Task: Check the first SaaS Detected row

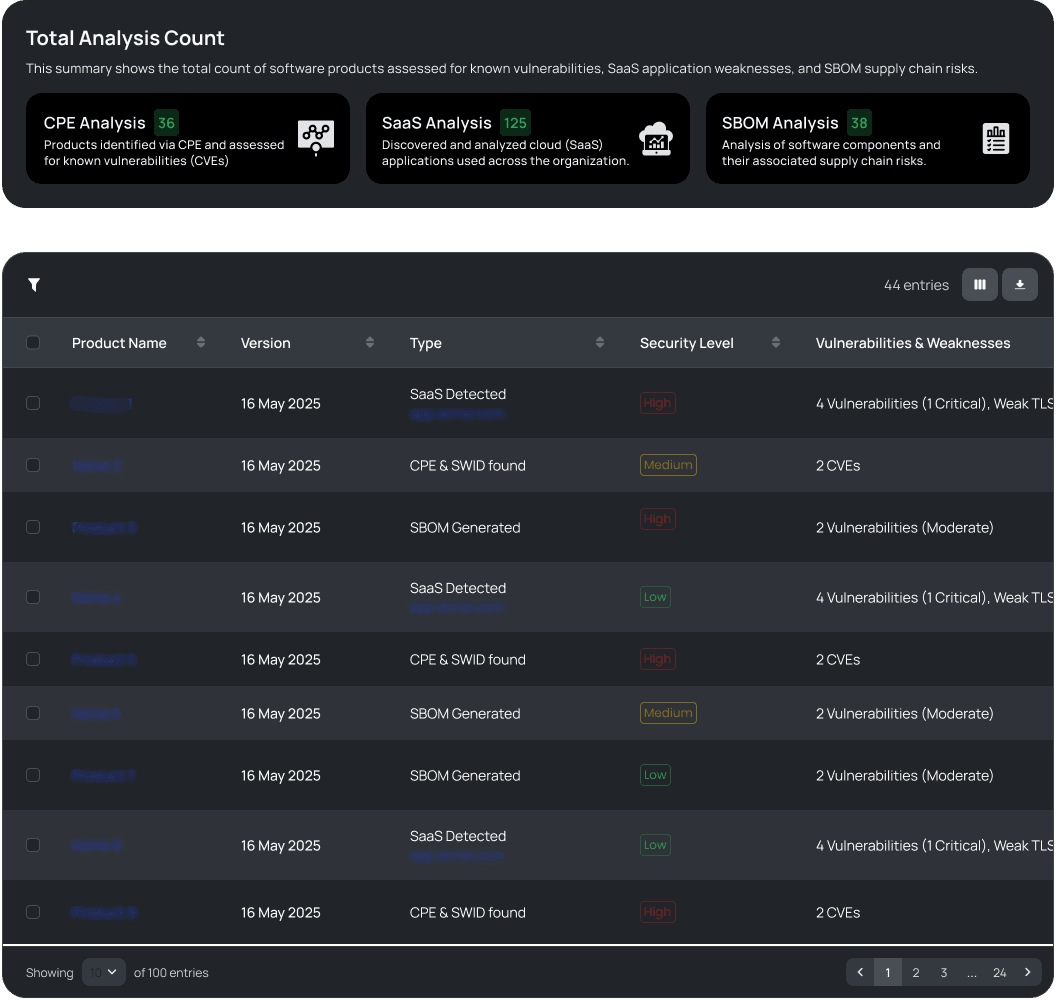Action: 33,403
